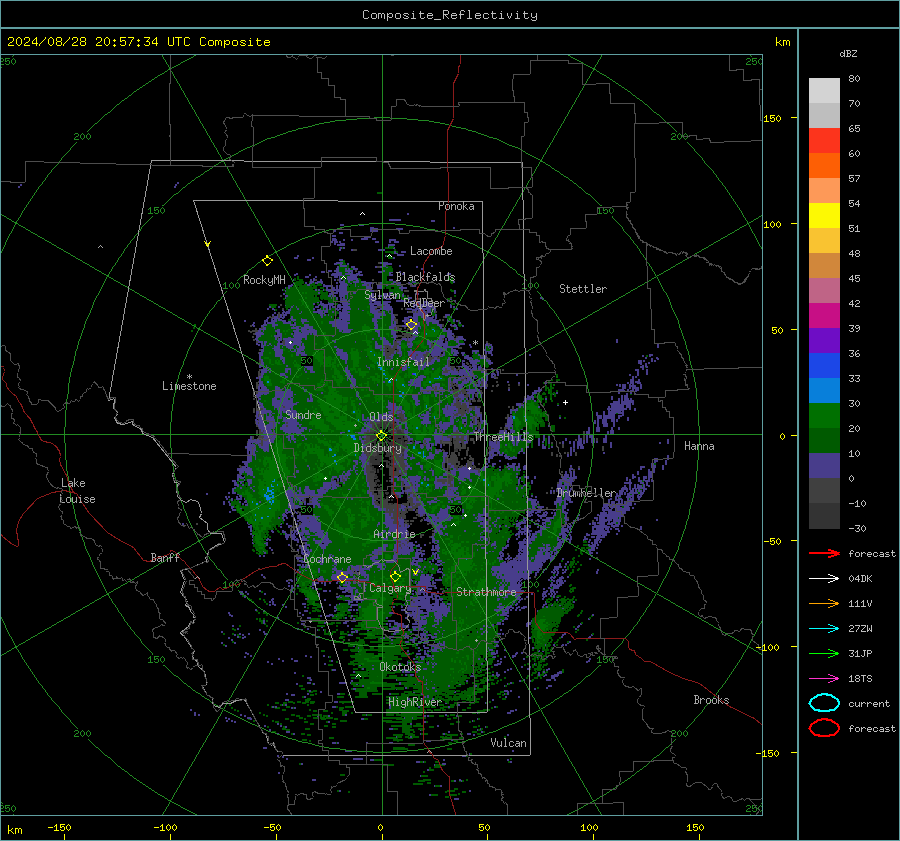Click the Sundre town label

tap(303, 414)
